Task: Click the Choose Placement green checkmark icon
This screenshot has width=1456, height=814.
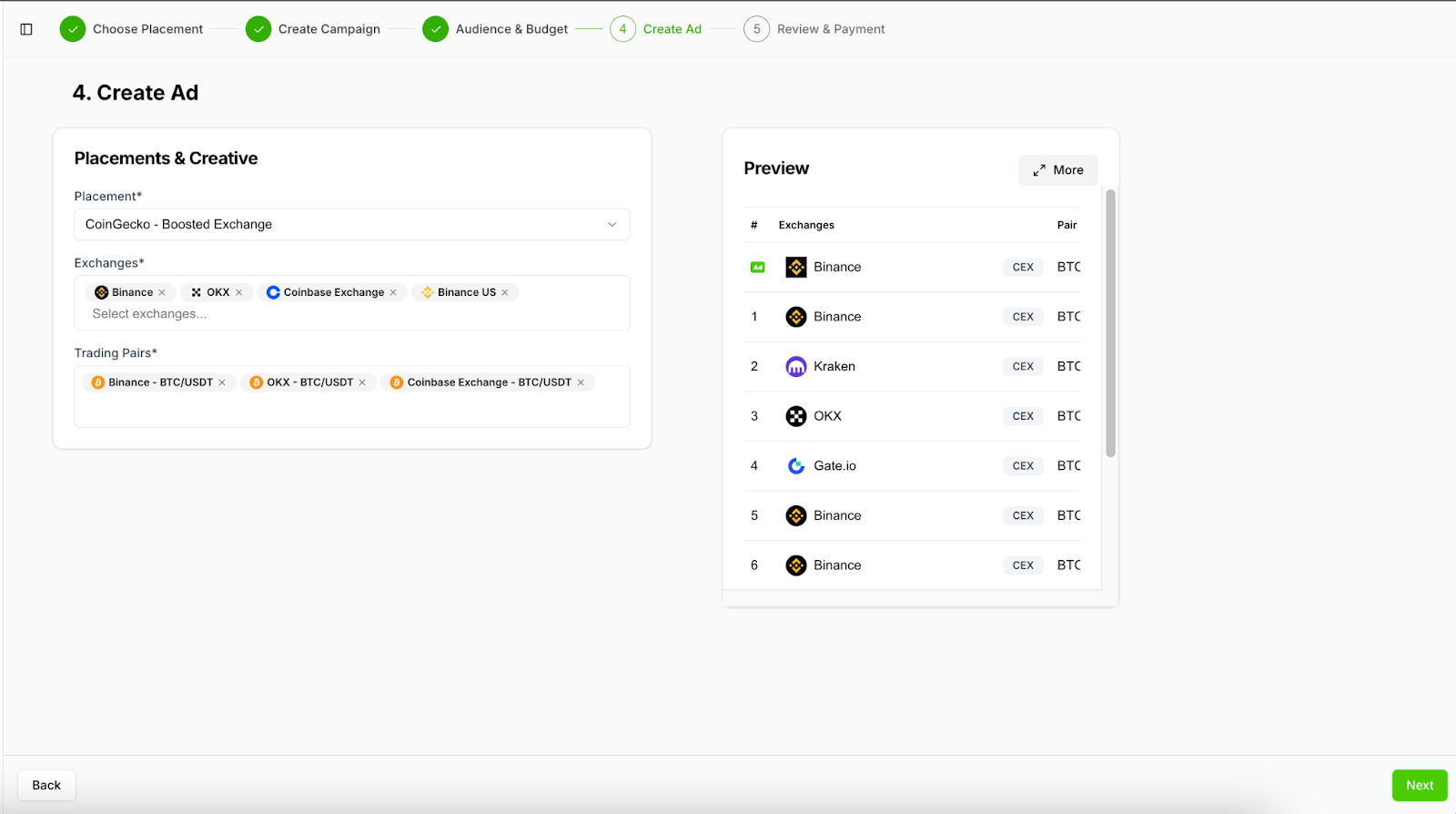Action: (x=73, y=29)
